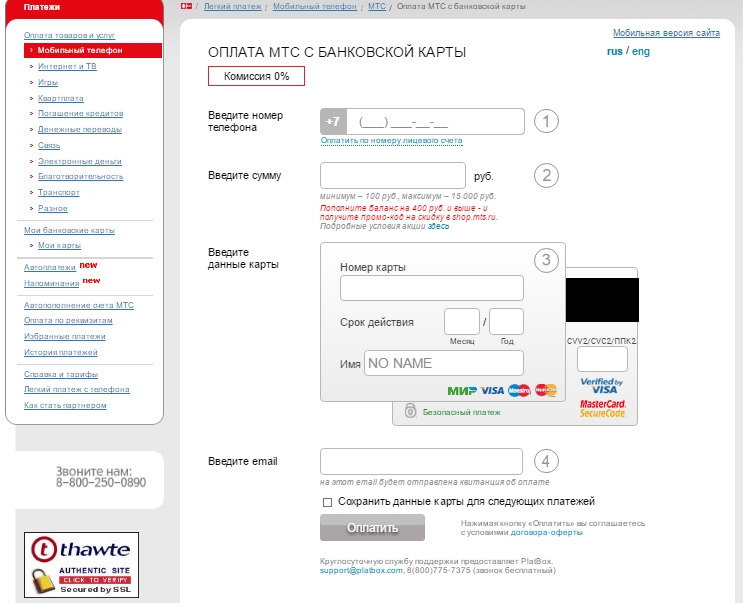Click the Verified by VISA logo
This screenshot has width=743, height=603.
(601, 386)
